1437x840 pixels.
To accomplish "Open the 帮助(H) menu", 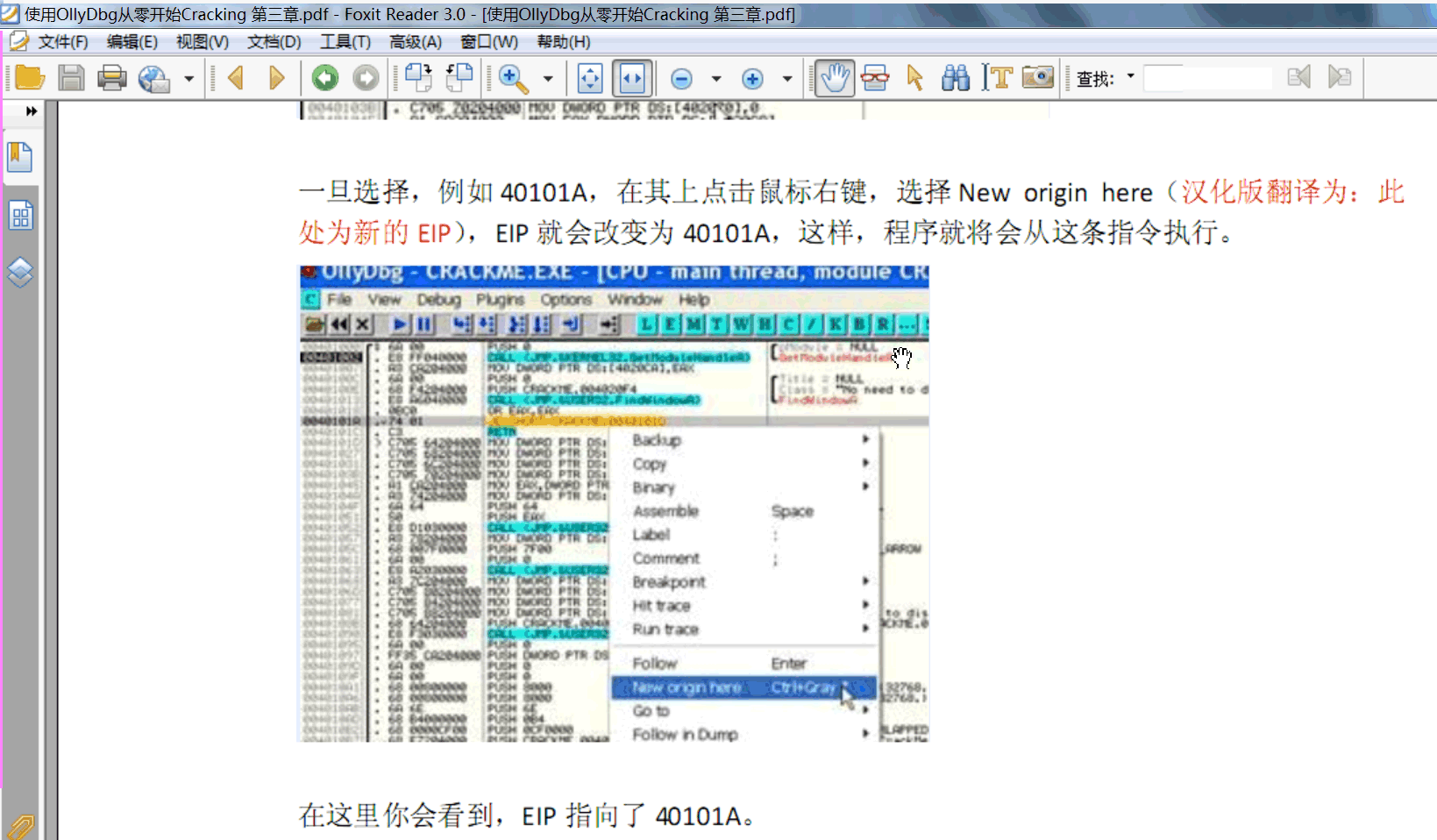I will (564, 42).
